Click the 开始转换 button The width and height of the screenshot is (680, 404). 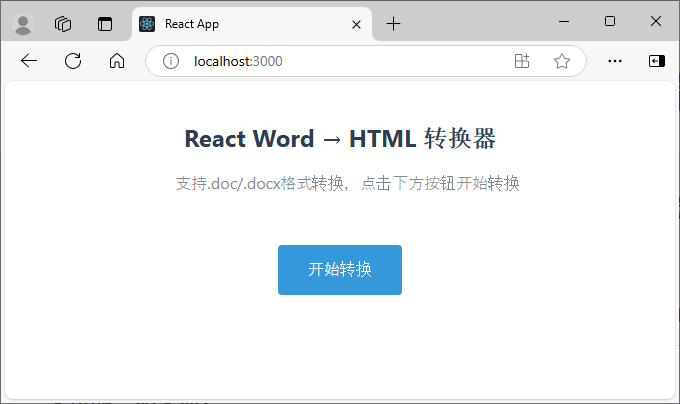tap(340, 270)
